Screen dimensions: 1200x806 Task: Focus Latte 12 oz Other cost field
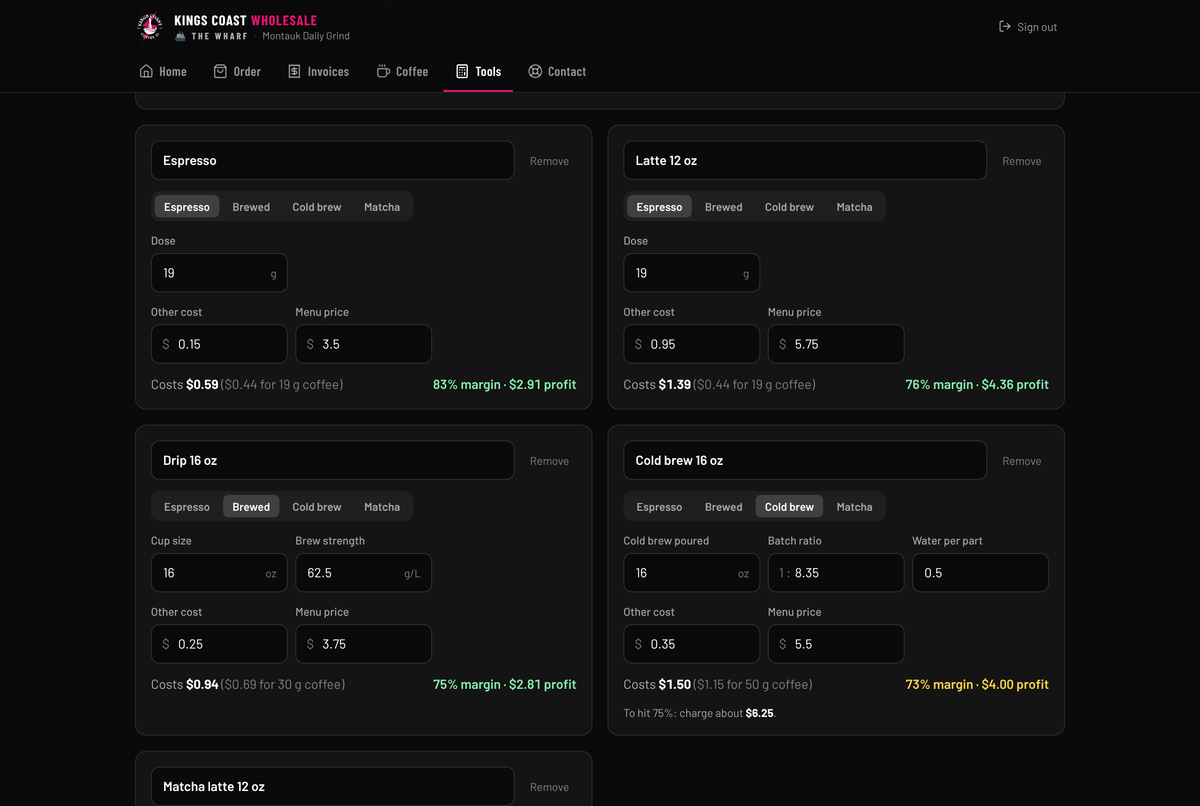pos(691,344)
